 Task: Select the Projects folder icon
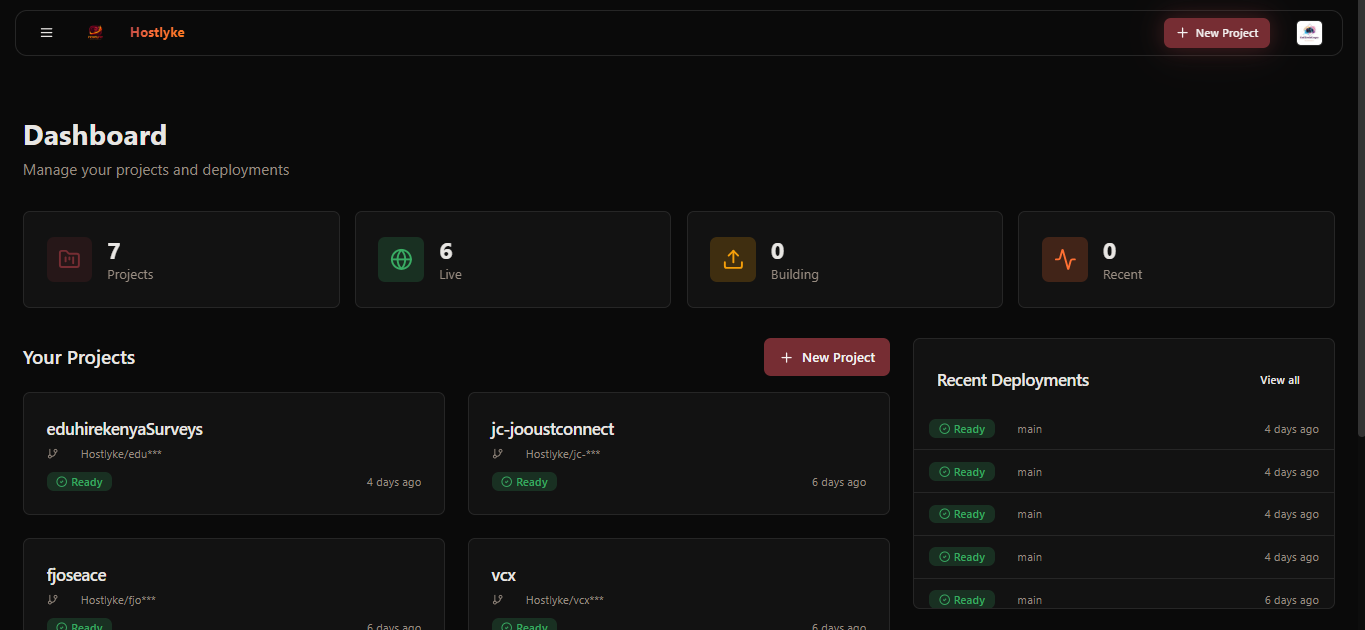point(69,259)
